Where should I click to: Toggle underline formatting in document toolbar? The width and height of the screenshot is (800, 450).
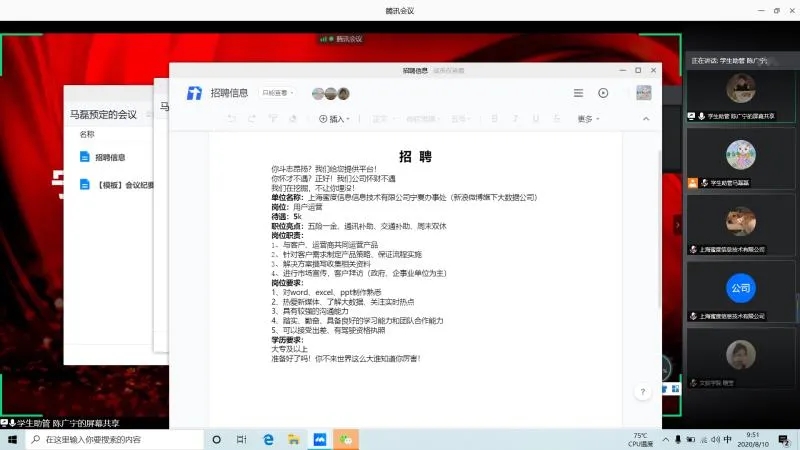click(537, 119)
